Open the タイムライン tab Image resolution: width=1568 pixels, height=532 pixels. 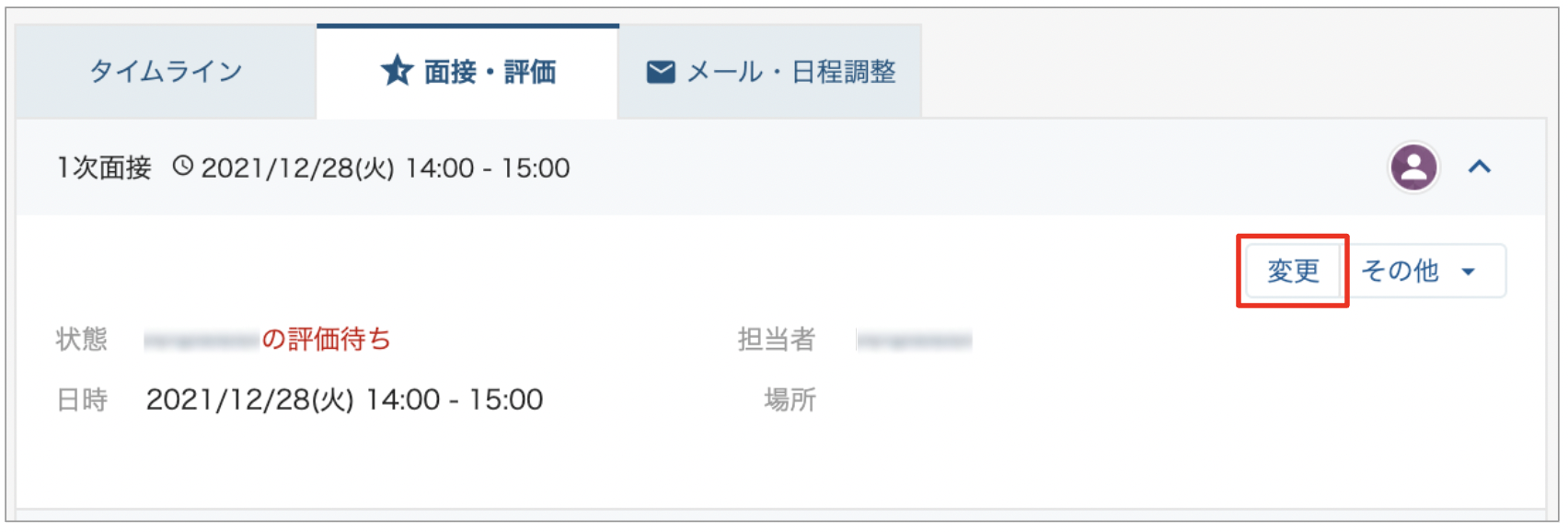click(166, 72)
